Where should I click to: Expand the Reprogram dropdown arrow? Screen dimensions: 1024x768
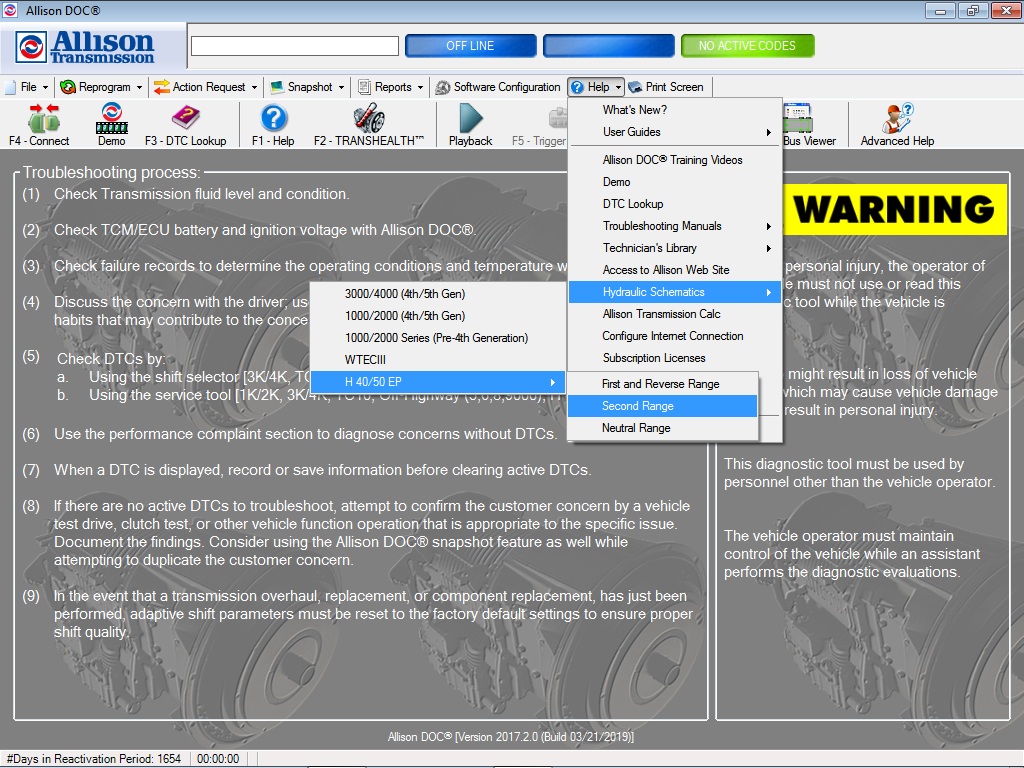click(139, 88)
